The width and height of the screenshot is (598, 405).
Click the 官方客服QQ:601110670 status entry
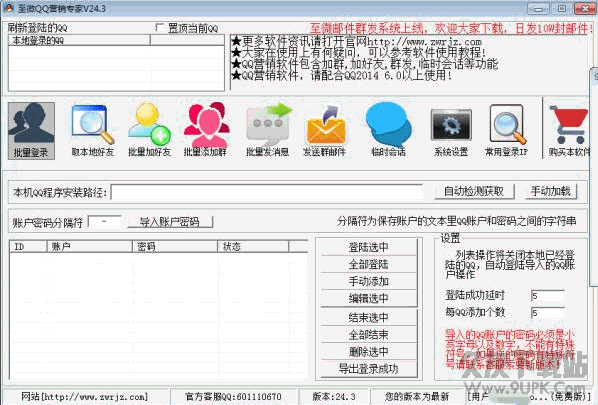tap(233, 397)
